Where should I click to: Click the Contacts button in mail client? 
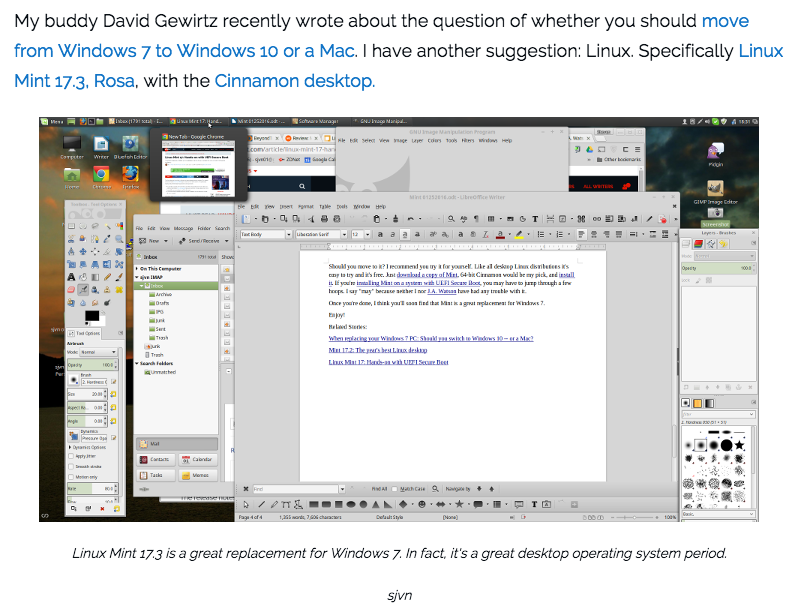(155, 459)
